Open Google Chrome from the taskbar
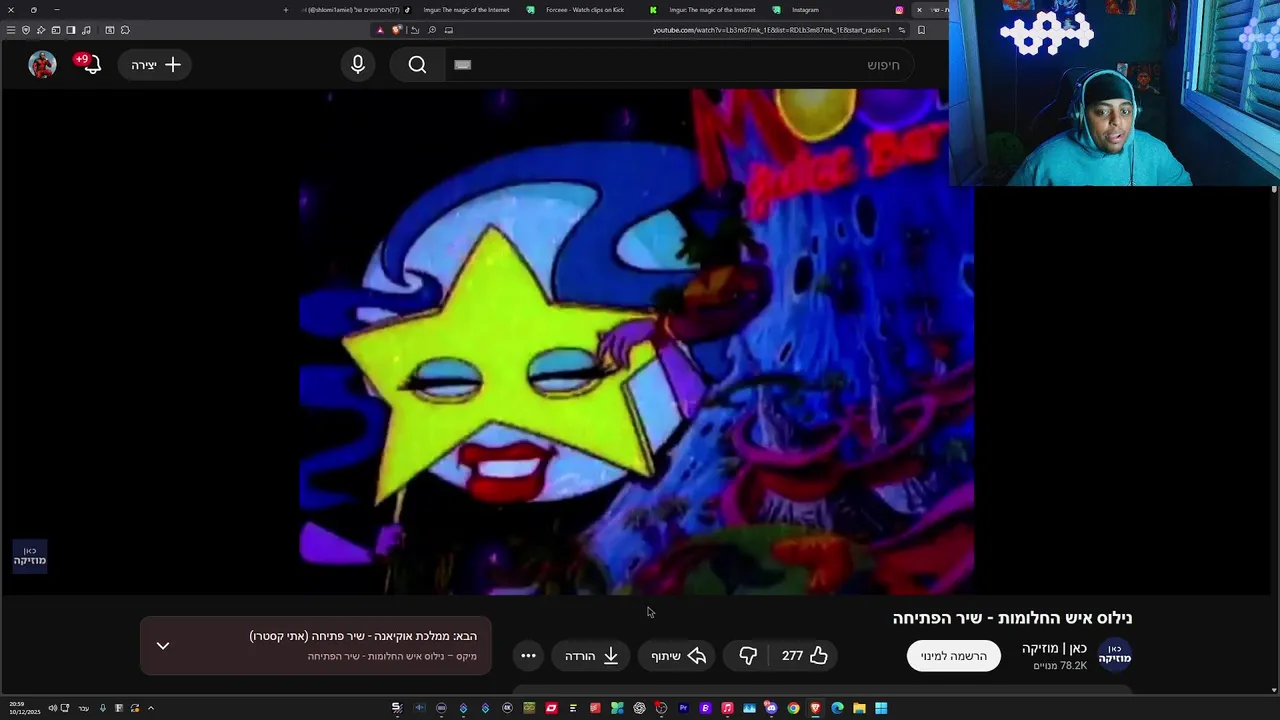 click(x=793, y=708)
